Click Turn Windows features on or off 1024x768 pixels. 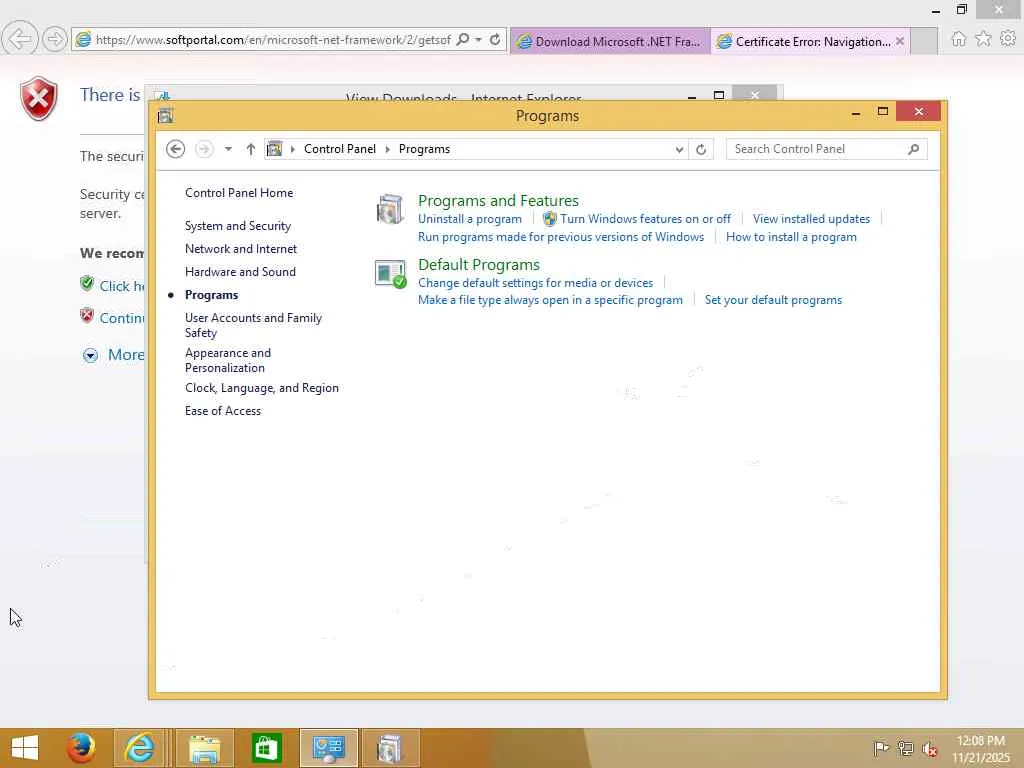(645, 219)
